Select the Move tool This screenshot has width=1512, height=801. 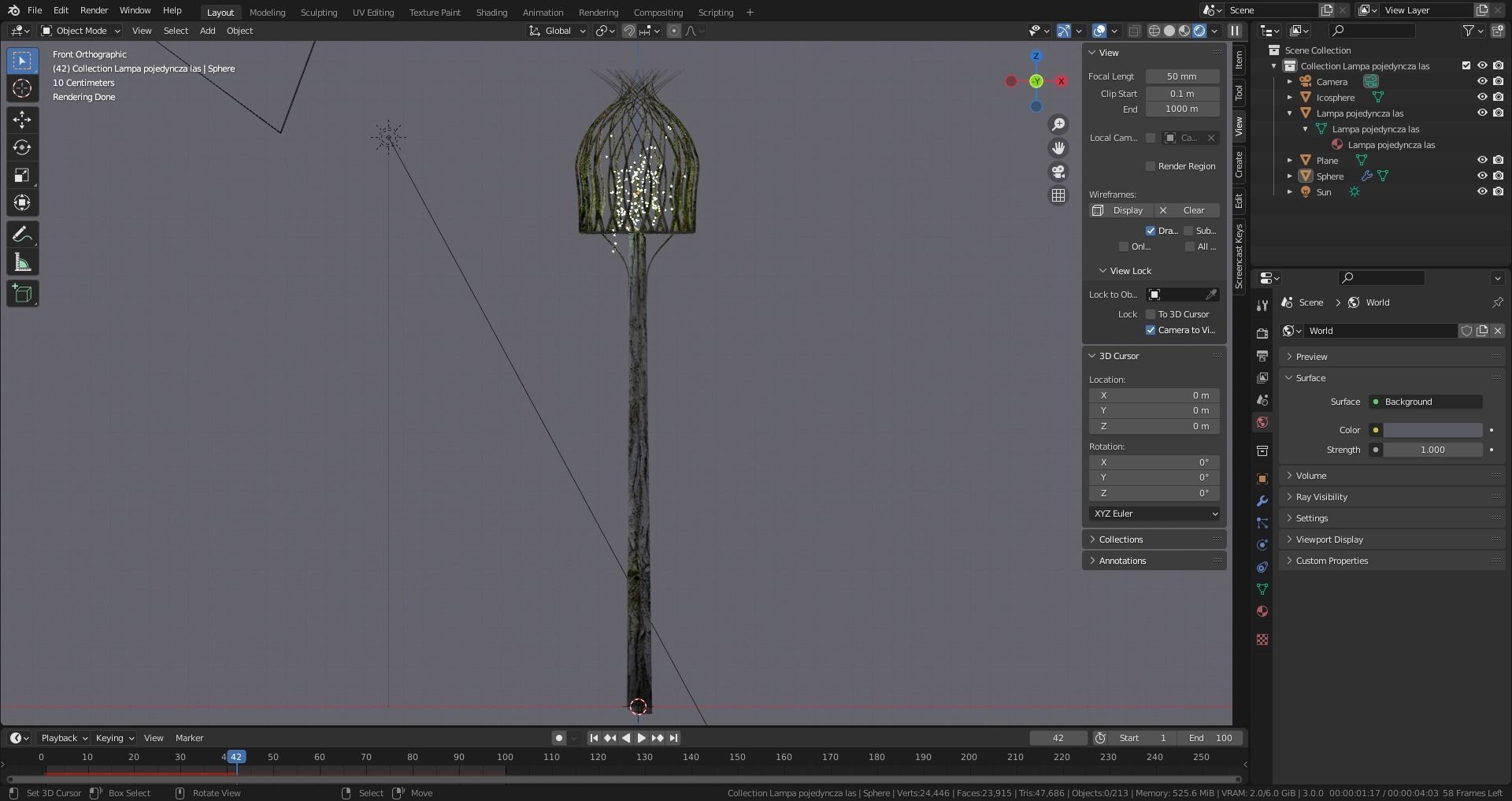click(x=22, y=120)
